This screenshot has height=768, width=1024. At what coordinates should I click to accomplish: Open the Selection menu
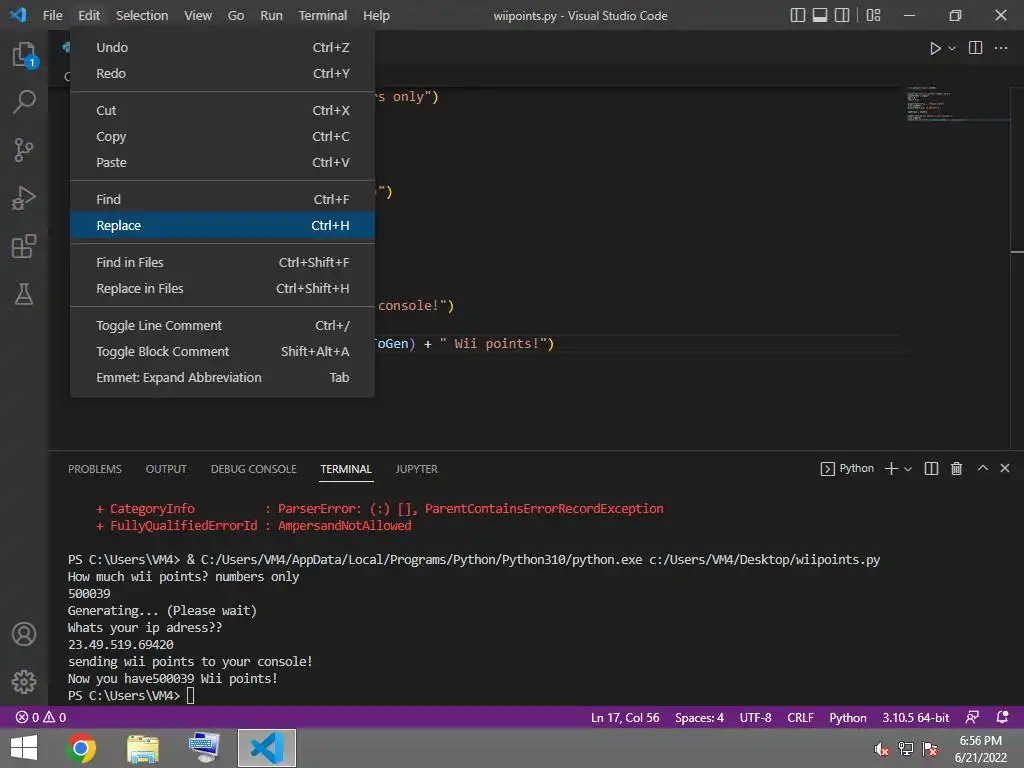(142, 15)
